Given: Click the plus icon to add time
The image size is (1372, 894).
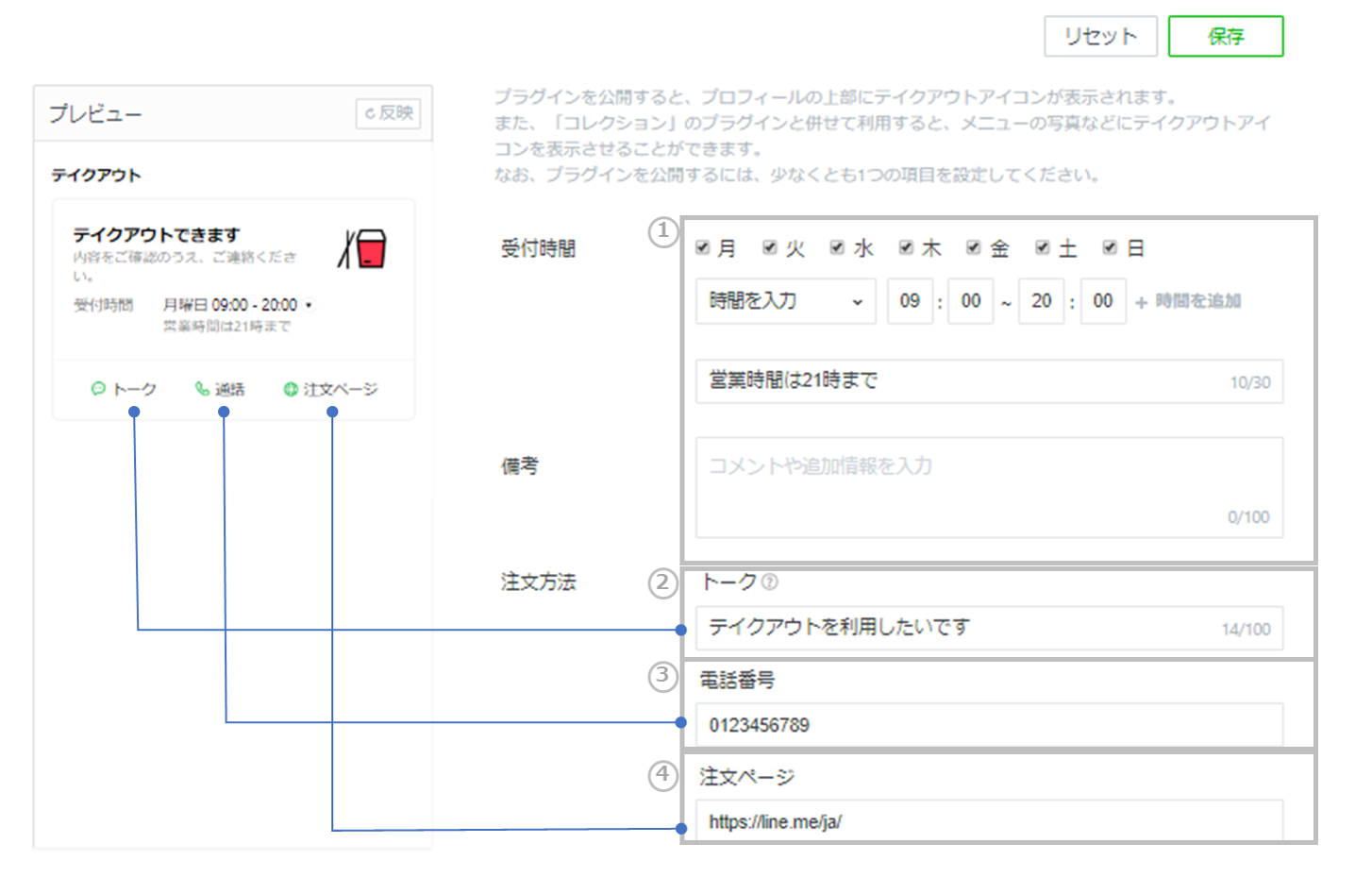Looking at the screenshot, I should coord(1142,302).
